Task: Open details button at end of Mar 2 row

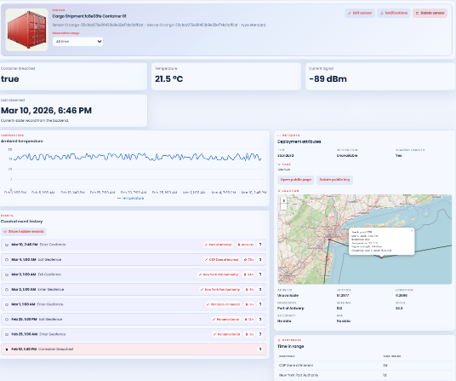Action: coord(260,290)
